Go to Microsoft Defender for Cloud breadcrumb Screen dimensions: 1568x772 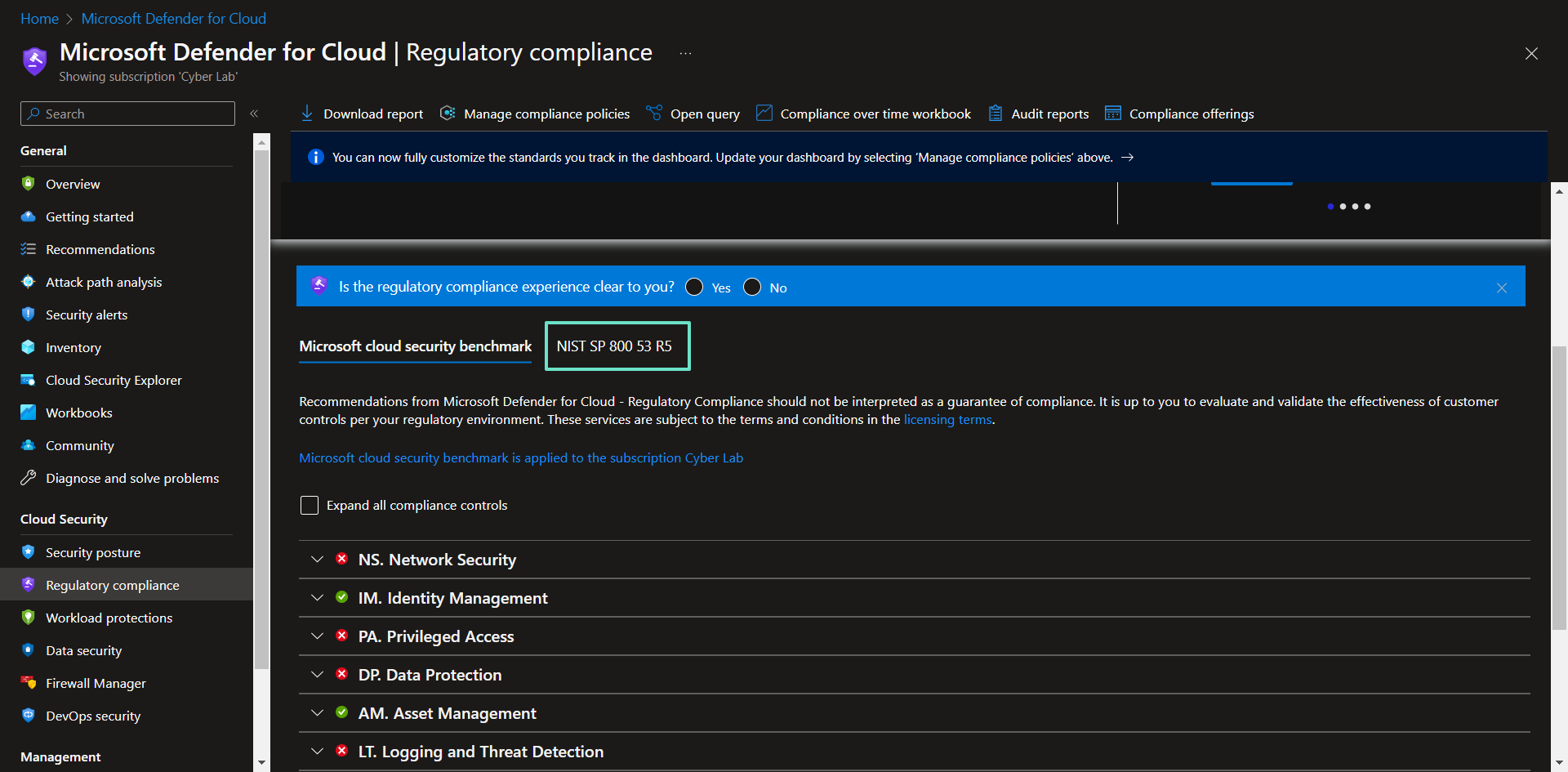(x=174, y=18)
